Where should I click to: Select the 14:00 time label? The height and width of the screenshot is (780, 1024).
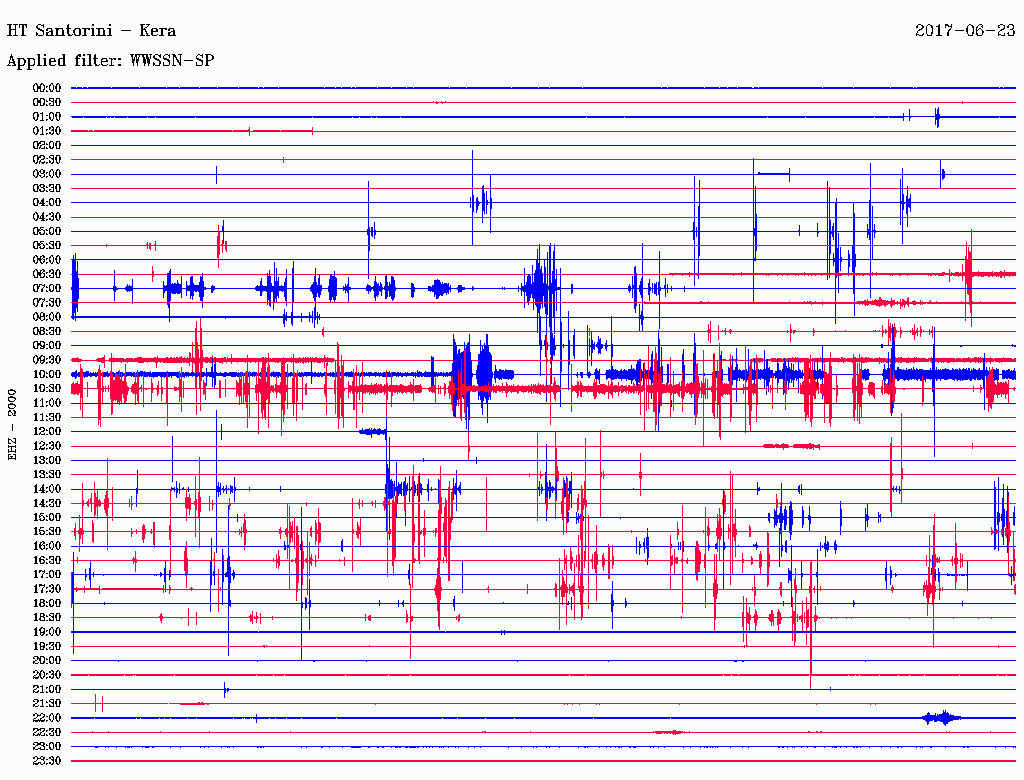(x=47, y=489)
